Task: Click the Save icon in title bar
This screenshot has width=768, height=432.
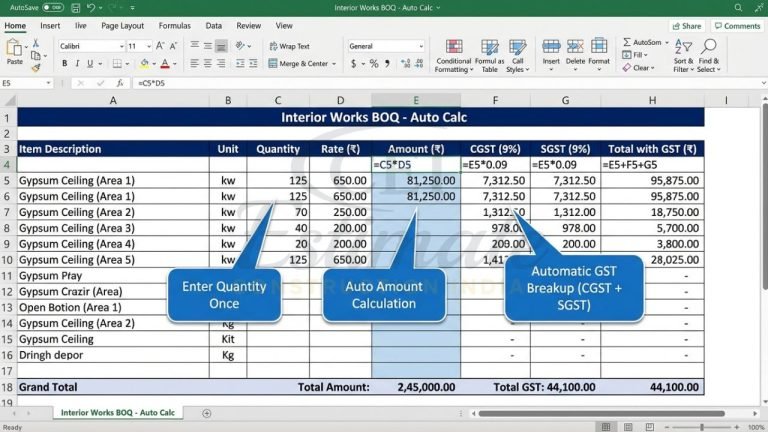Action: (x=75, y=8)
